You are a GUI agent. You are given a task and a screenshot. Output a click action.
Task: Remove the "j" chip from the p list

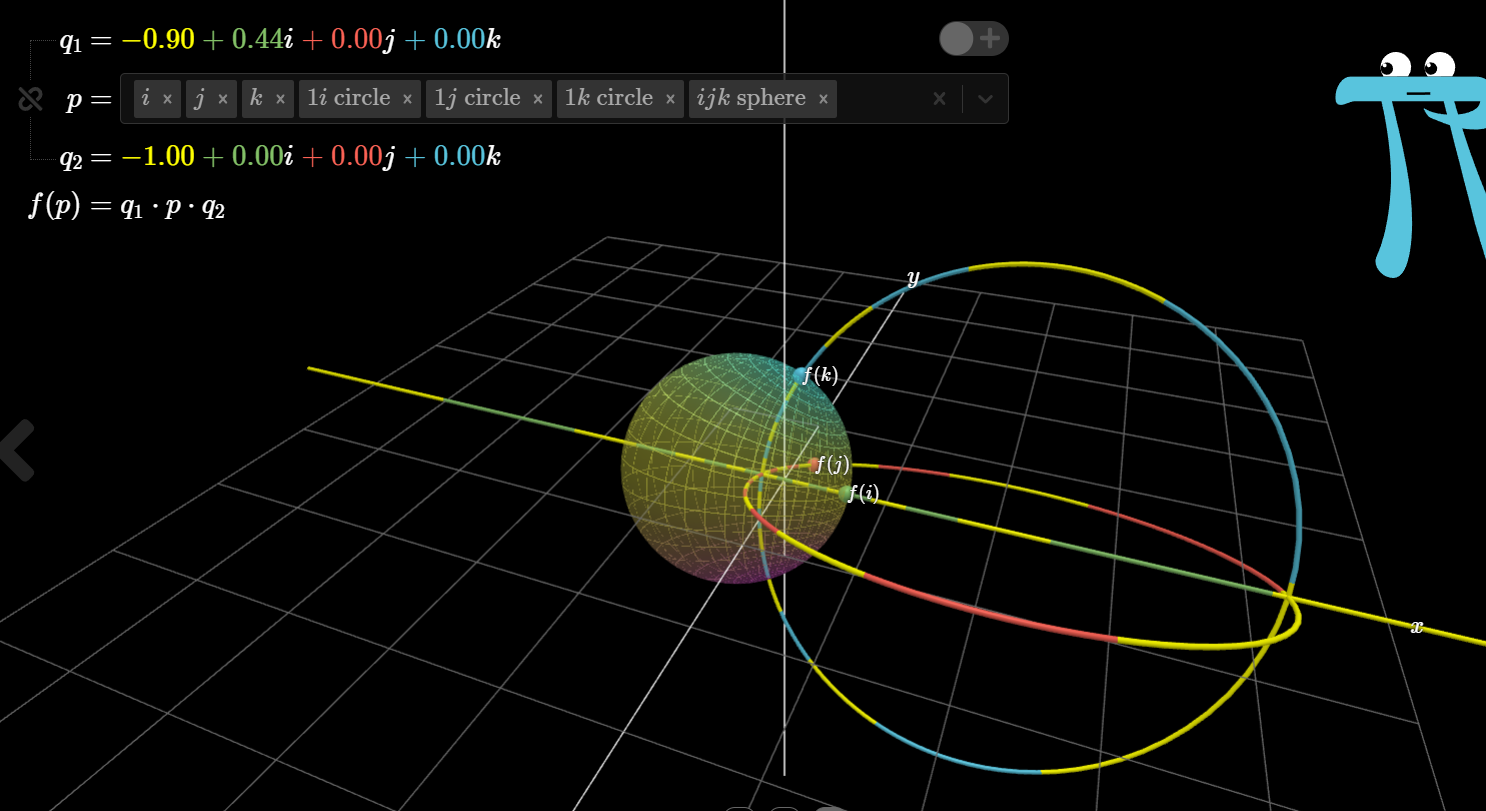[x=222, y=98]
